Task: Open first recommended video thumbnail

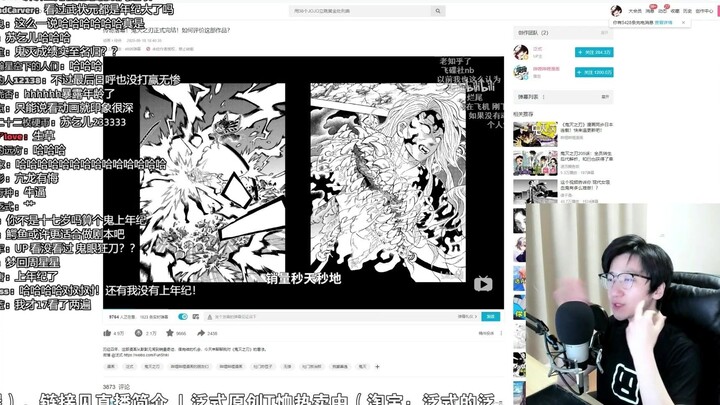Action: [535, 134]
